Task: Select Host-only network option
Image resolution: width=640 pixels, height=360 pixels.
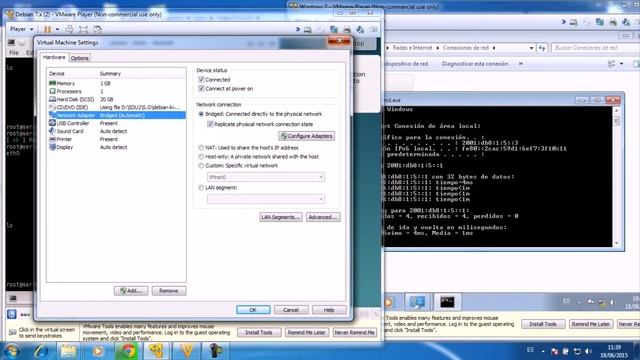Action: [x=201, y=157]
